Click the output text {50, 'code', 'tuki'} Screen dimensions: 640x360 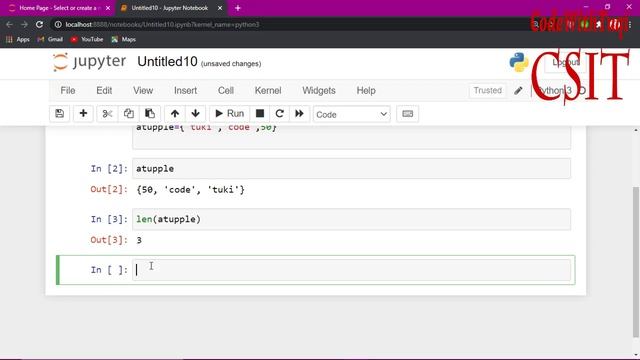point(190,190)
